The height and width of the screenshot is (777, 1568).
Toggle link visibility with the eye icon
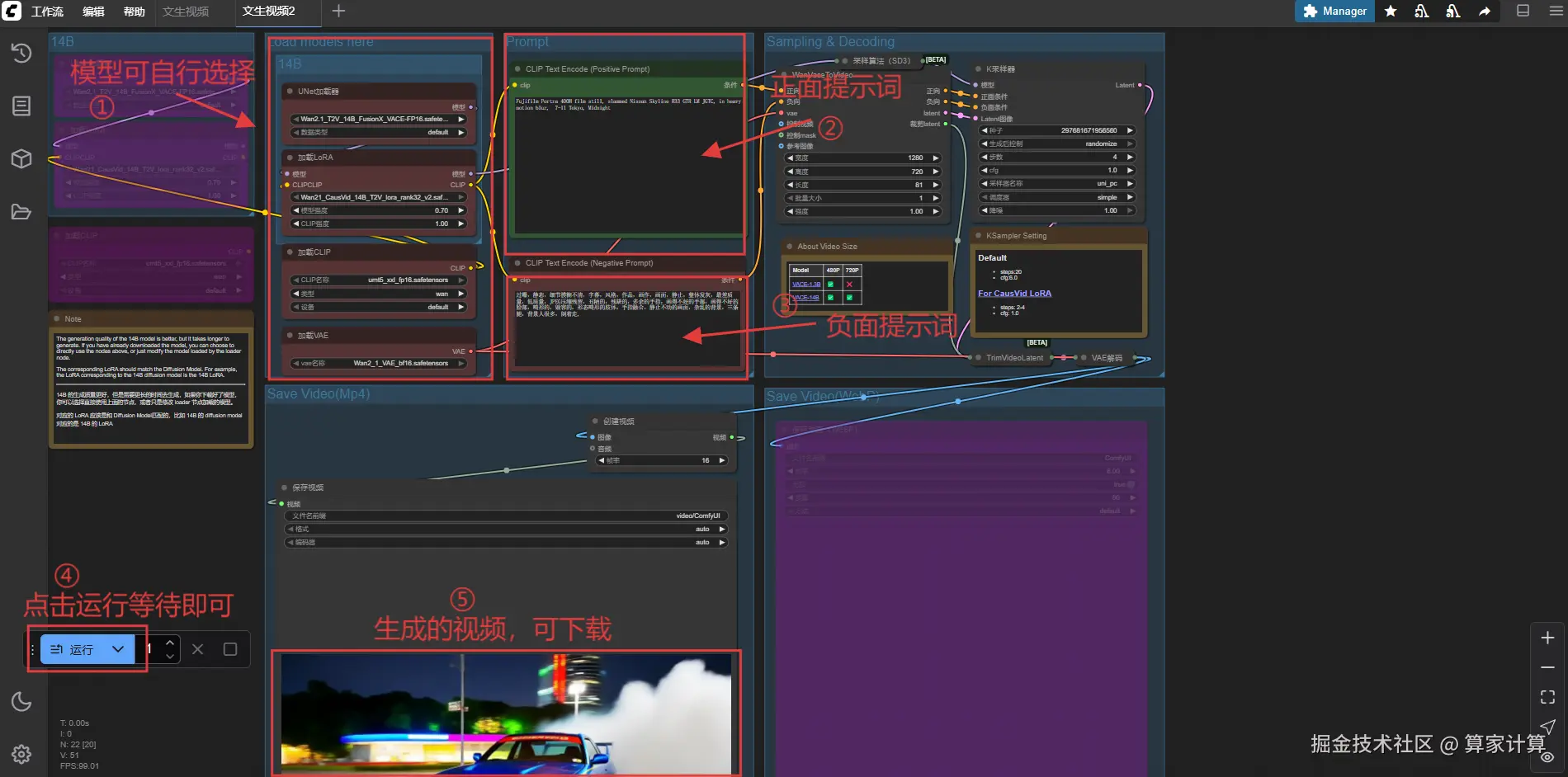(1547, 756)
